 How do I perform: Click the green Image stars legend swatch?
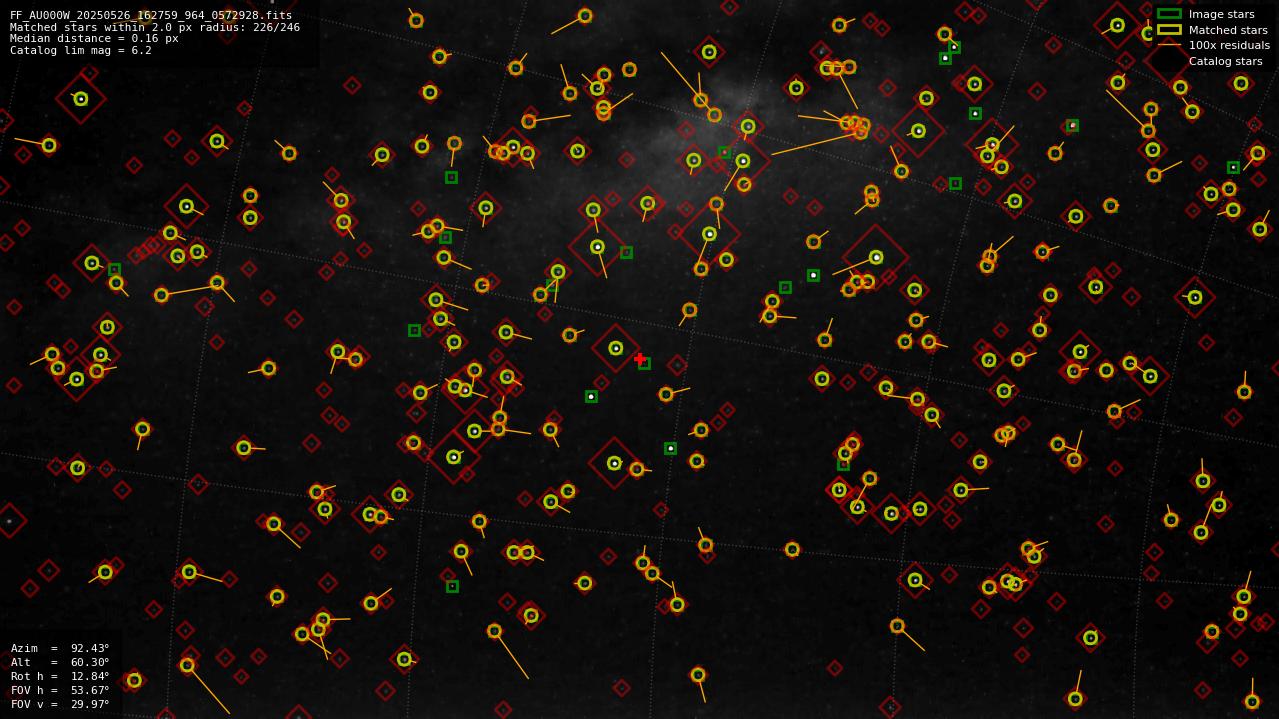tap(1169, 14)
